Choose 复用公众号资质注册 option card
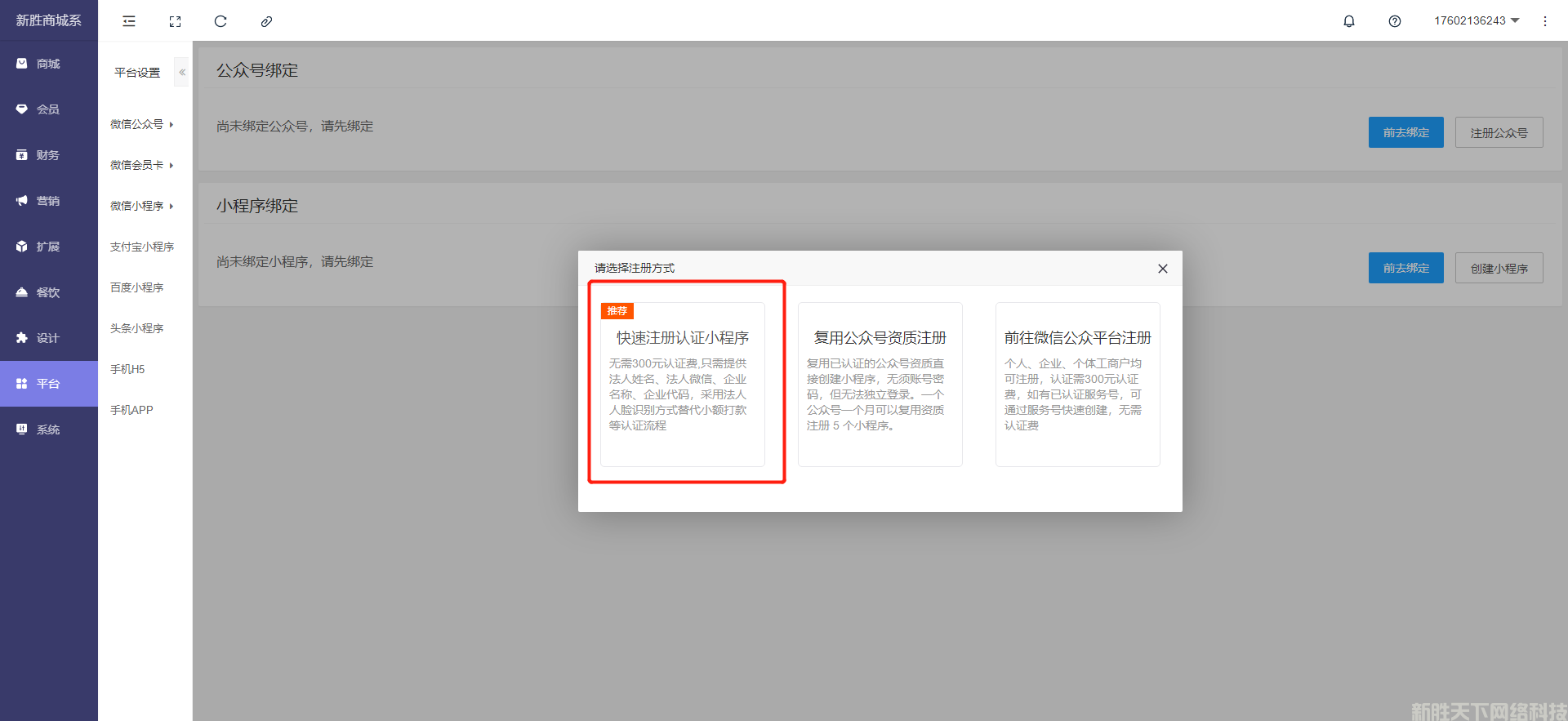1568x721 pixels. 880,384
